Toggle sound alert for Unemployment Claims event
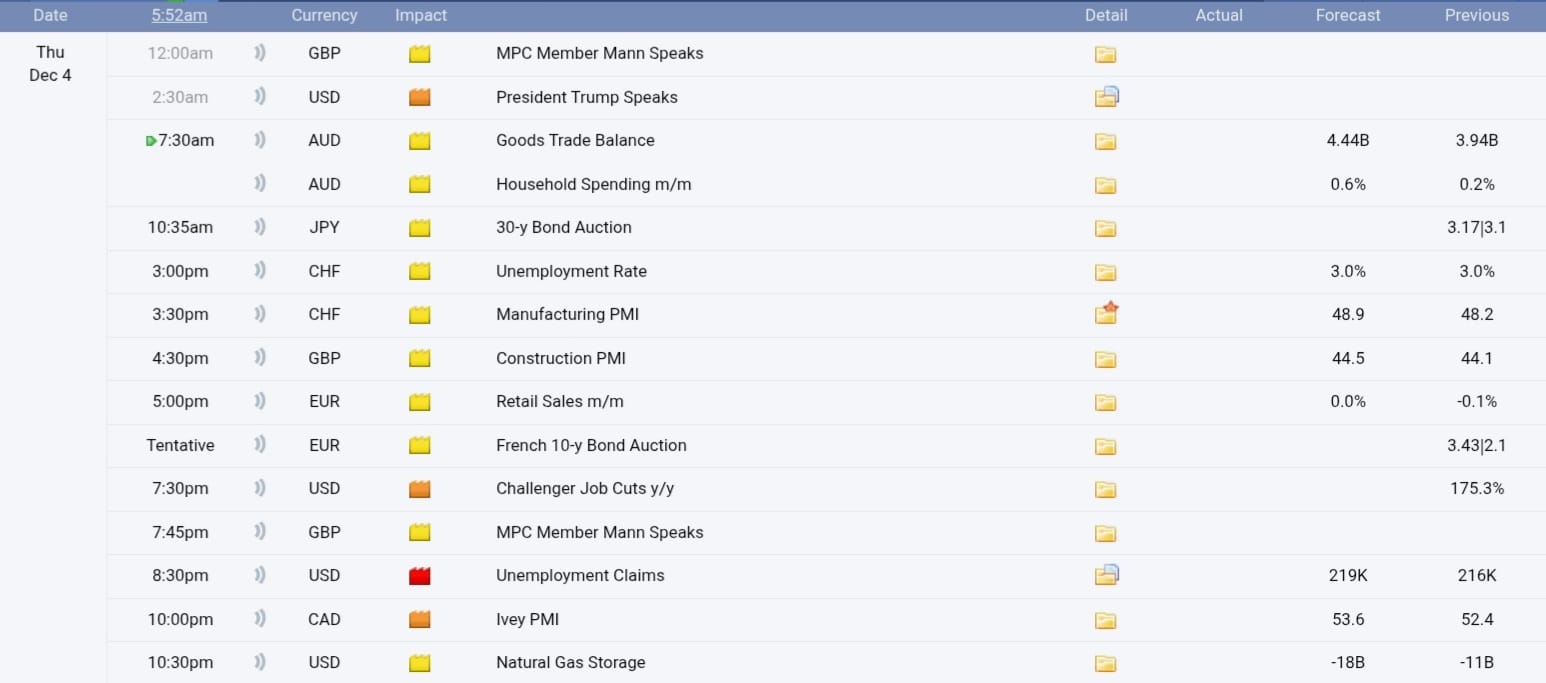Screen dimensions: 1546x683 click(x=260, y=575)
